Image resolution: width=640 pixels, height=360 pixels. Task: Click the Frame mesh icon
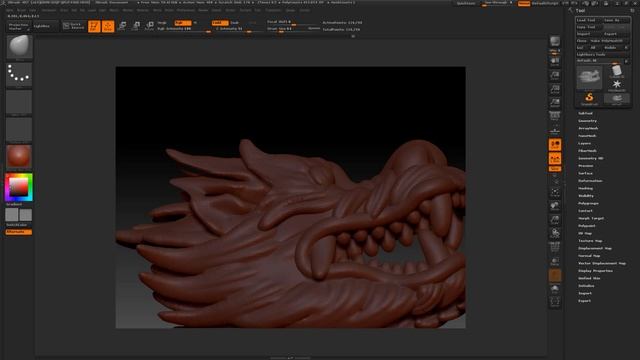click(555, 192)
